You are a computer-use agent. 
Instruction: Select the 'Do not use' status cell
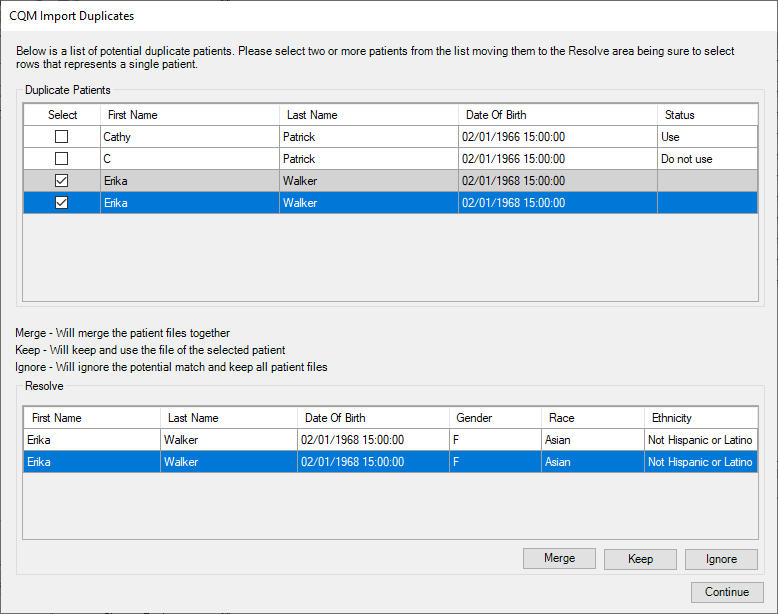pos(706,158)
